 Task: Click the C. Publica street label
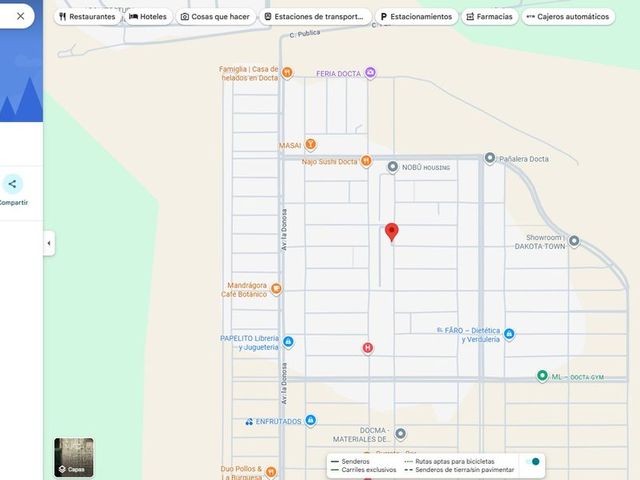305,34
